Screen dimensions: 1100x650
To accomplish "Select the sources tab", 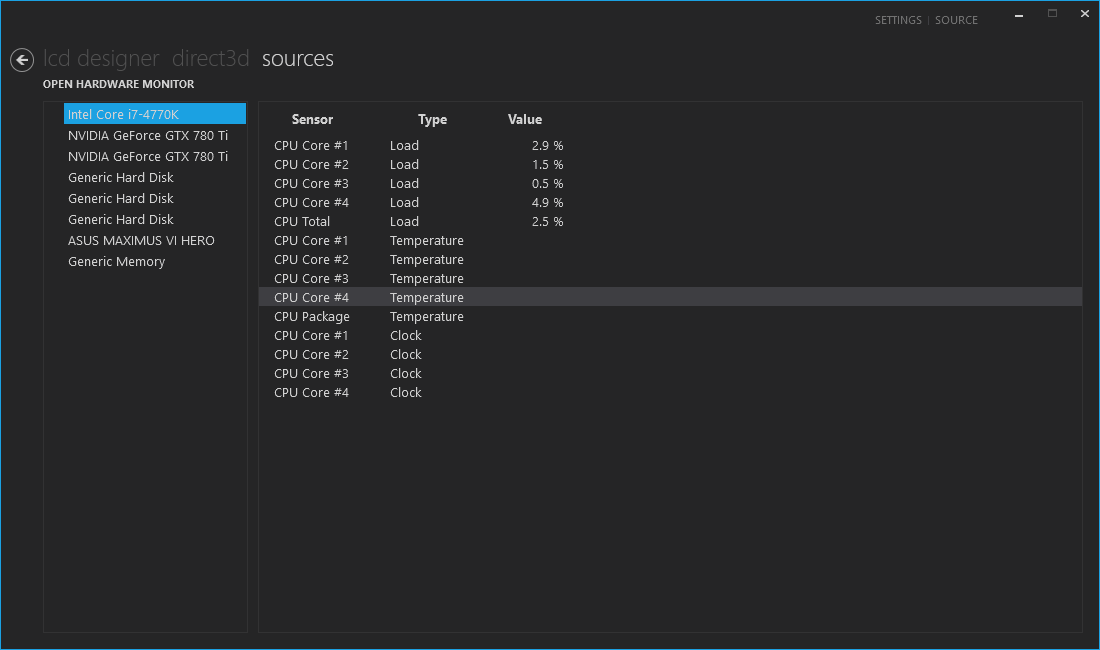I will (297, 59).
